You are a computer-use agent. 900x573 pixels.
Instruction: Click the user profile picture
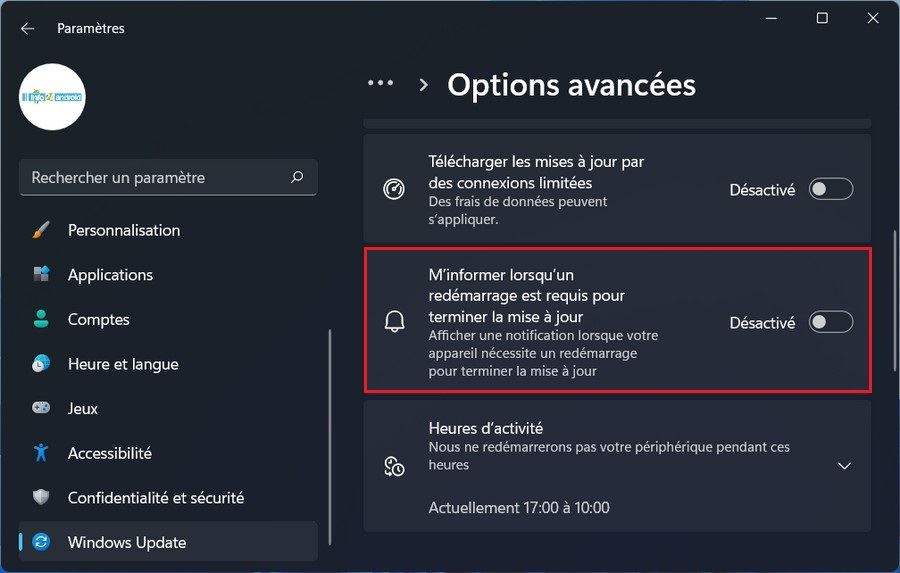pyautogui.click(x=52, y=97)
